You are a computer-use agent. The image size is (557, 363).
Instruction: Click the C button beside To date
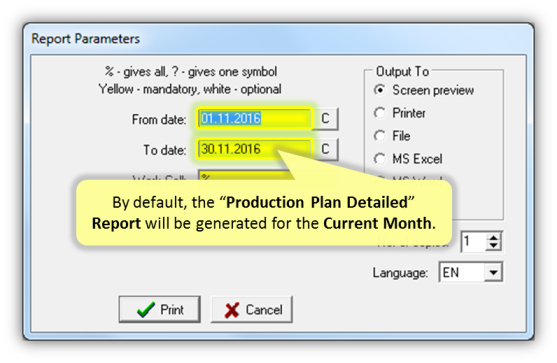tap(325, 149)
